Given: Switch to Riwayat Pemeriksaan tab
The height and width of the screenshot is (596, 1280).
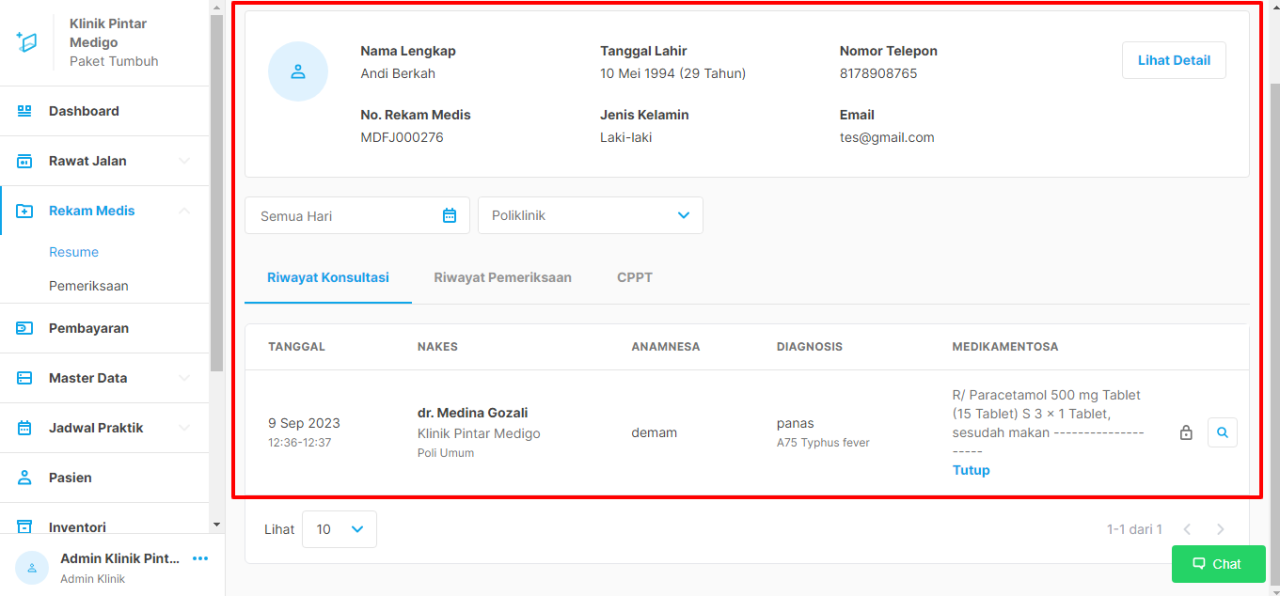Looking at the screenshot, I should [502, 277].
